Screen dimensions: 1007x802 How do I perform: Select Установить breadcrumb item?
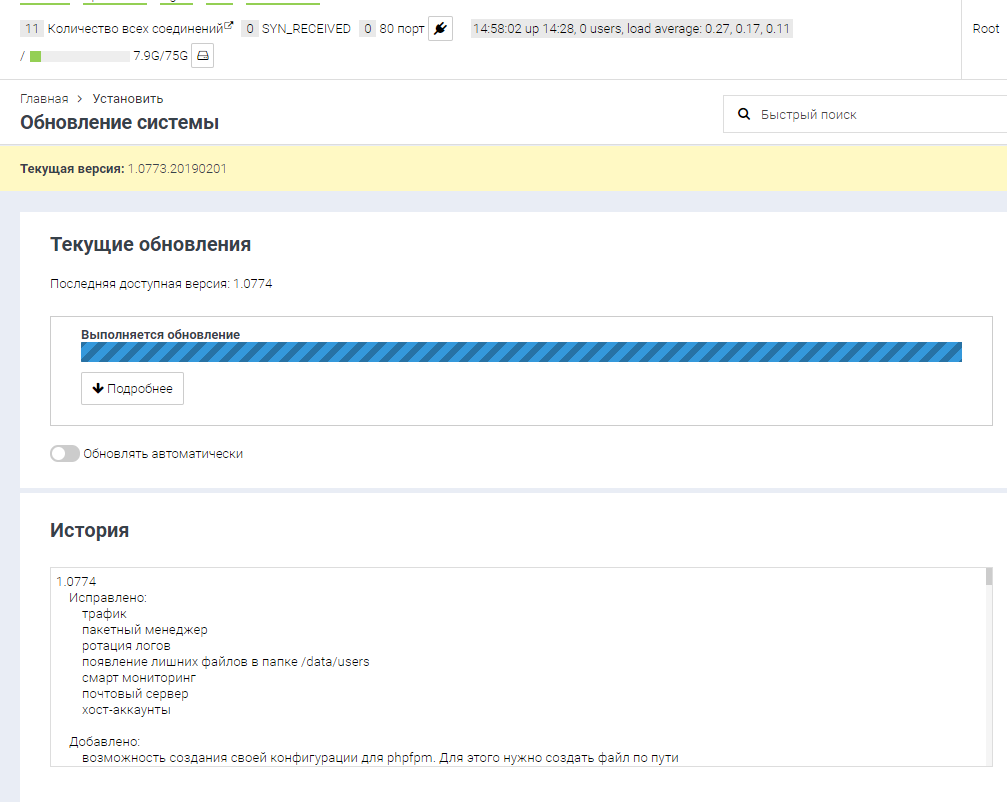128,99
